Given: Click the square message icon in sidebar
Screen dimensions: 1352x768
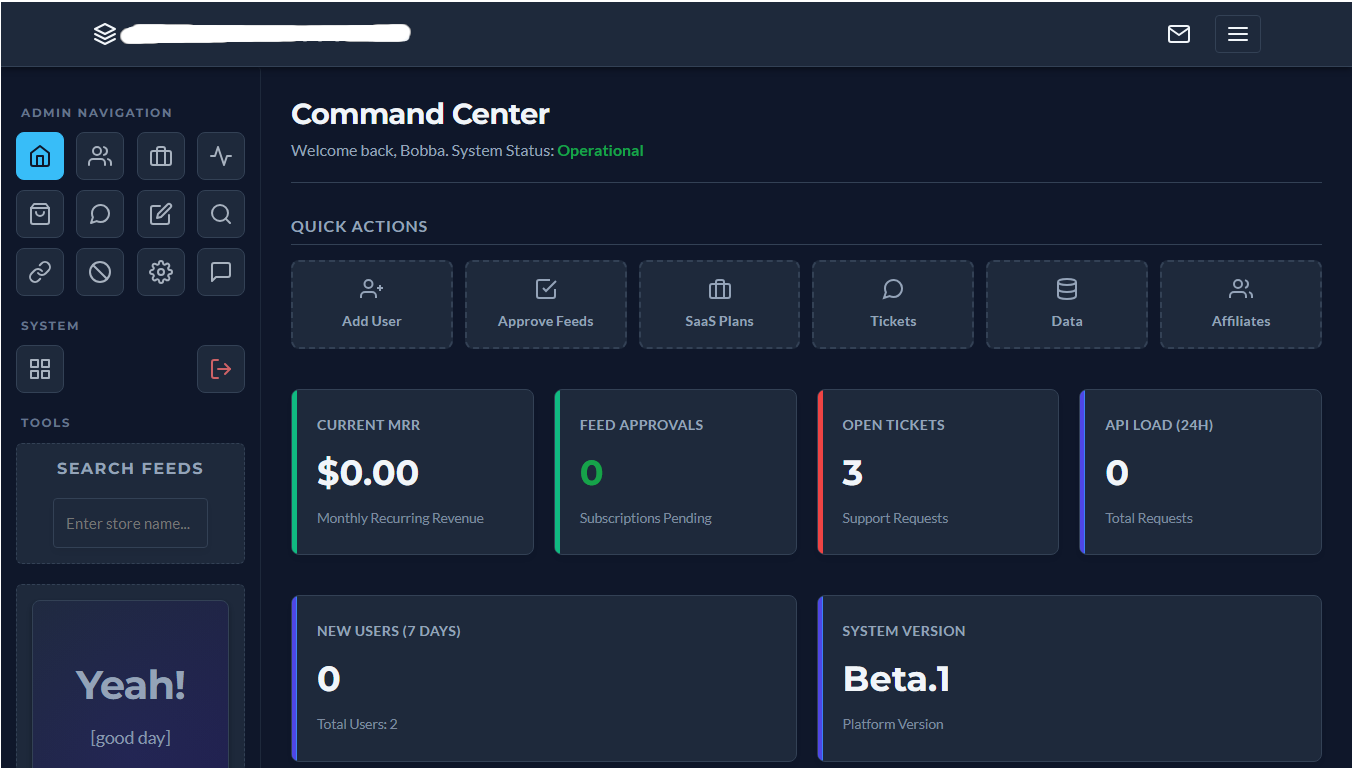Looking at the screenshot, I should click(221, 272).
